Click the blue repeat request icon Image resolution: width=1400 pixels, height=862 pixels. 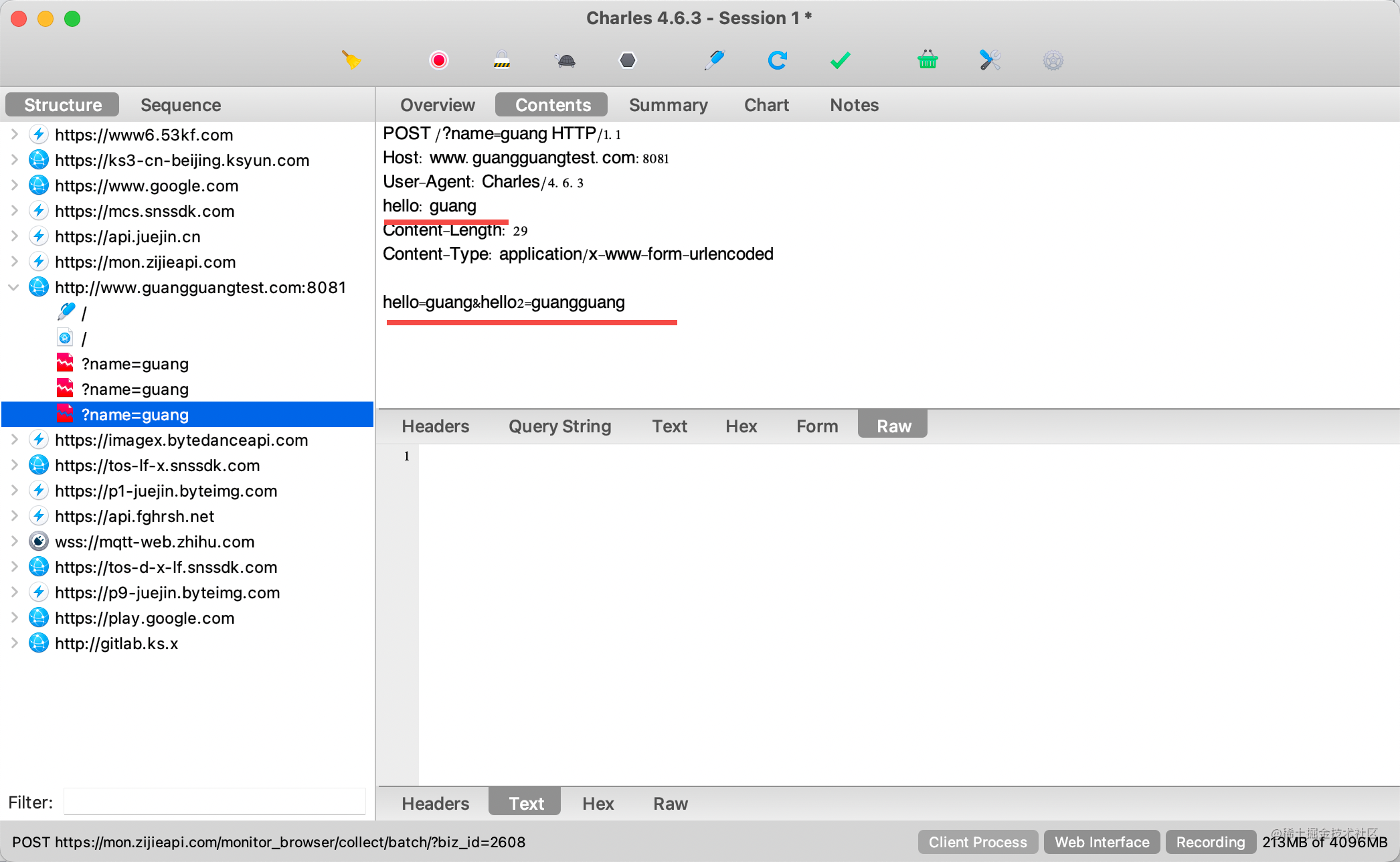[777, 60]
